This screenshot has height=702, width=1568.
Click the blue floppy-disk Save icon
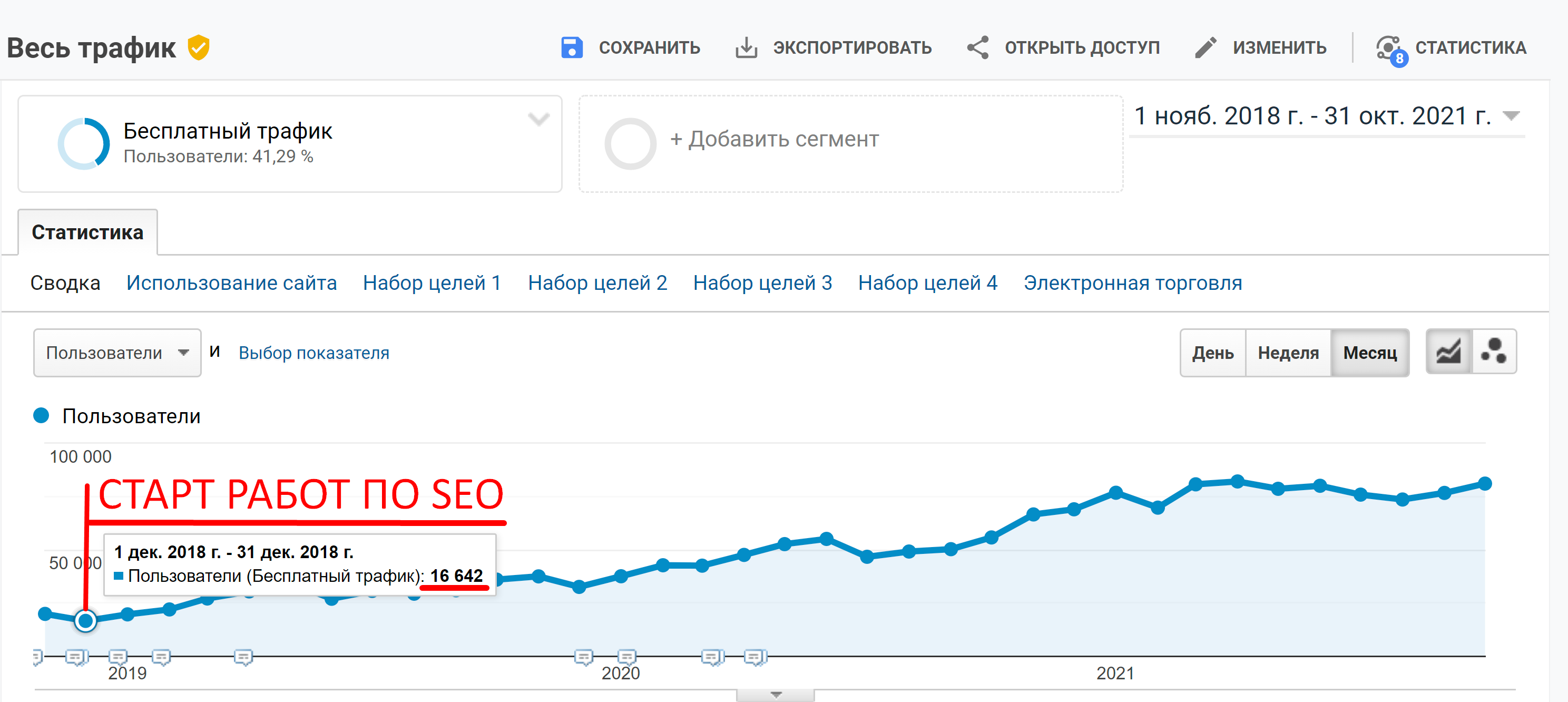(571, 47)
